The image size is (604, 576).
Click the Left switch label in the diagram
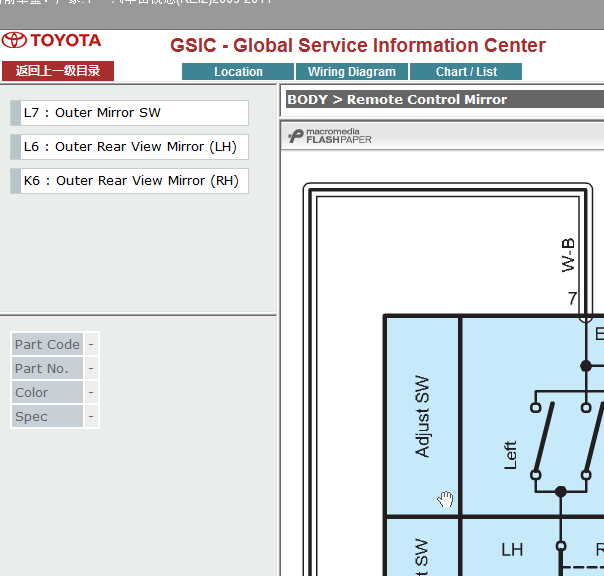[x=510, y=455]
